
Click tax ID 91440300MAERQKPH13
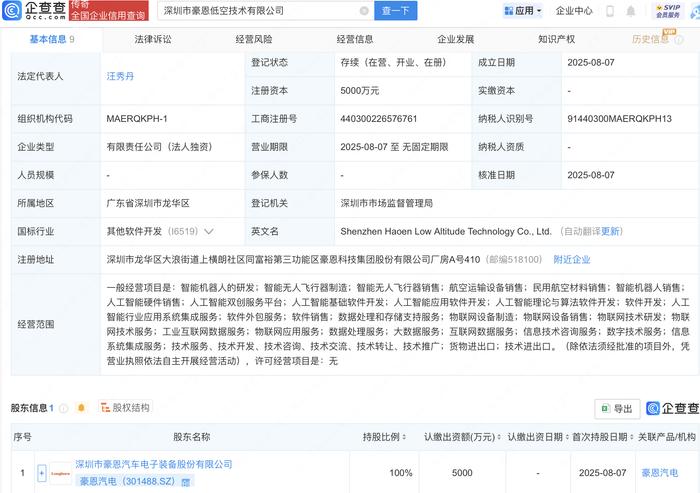619,119
